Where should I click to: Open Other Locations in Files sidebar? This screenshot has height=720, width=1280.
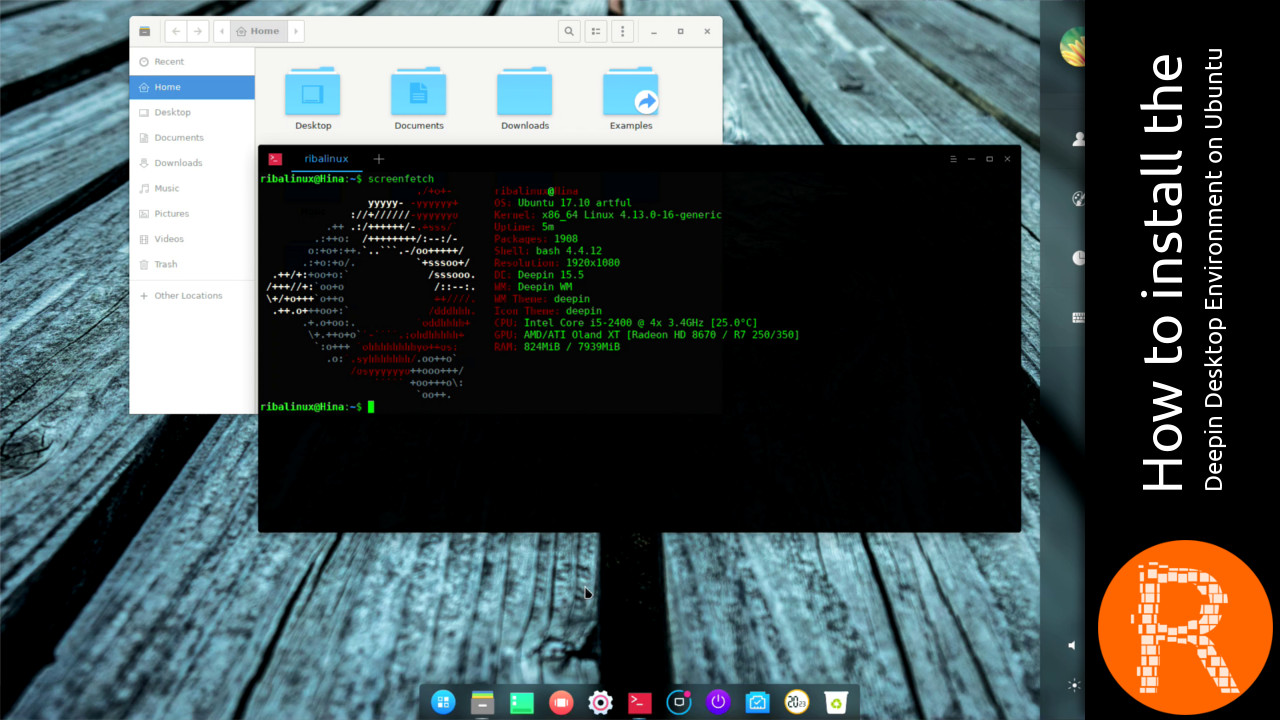(x=192, y=296)
